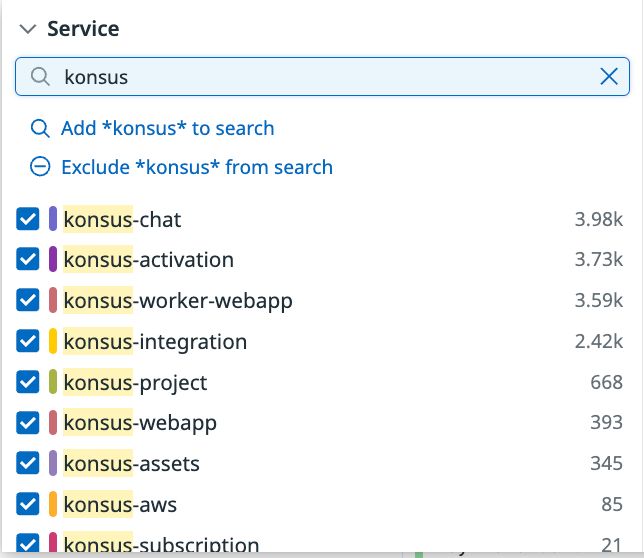Collapse the Service facet section
Image resolution: width=644 pixels, height=558 pixels.
(28, 29)
